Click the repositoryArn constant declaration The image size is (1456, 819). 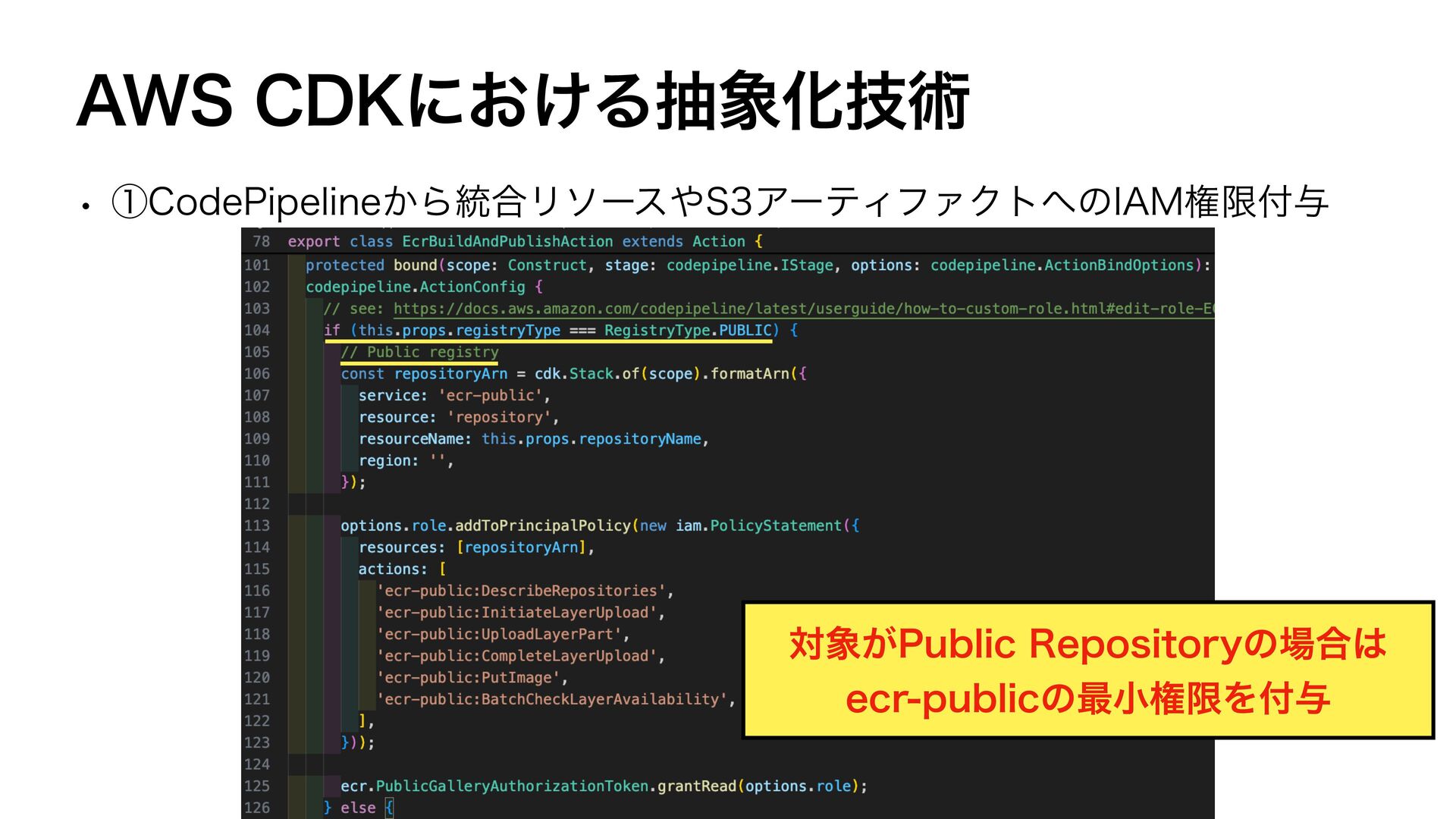click(x=450, y=374)
